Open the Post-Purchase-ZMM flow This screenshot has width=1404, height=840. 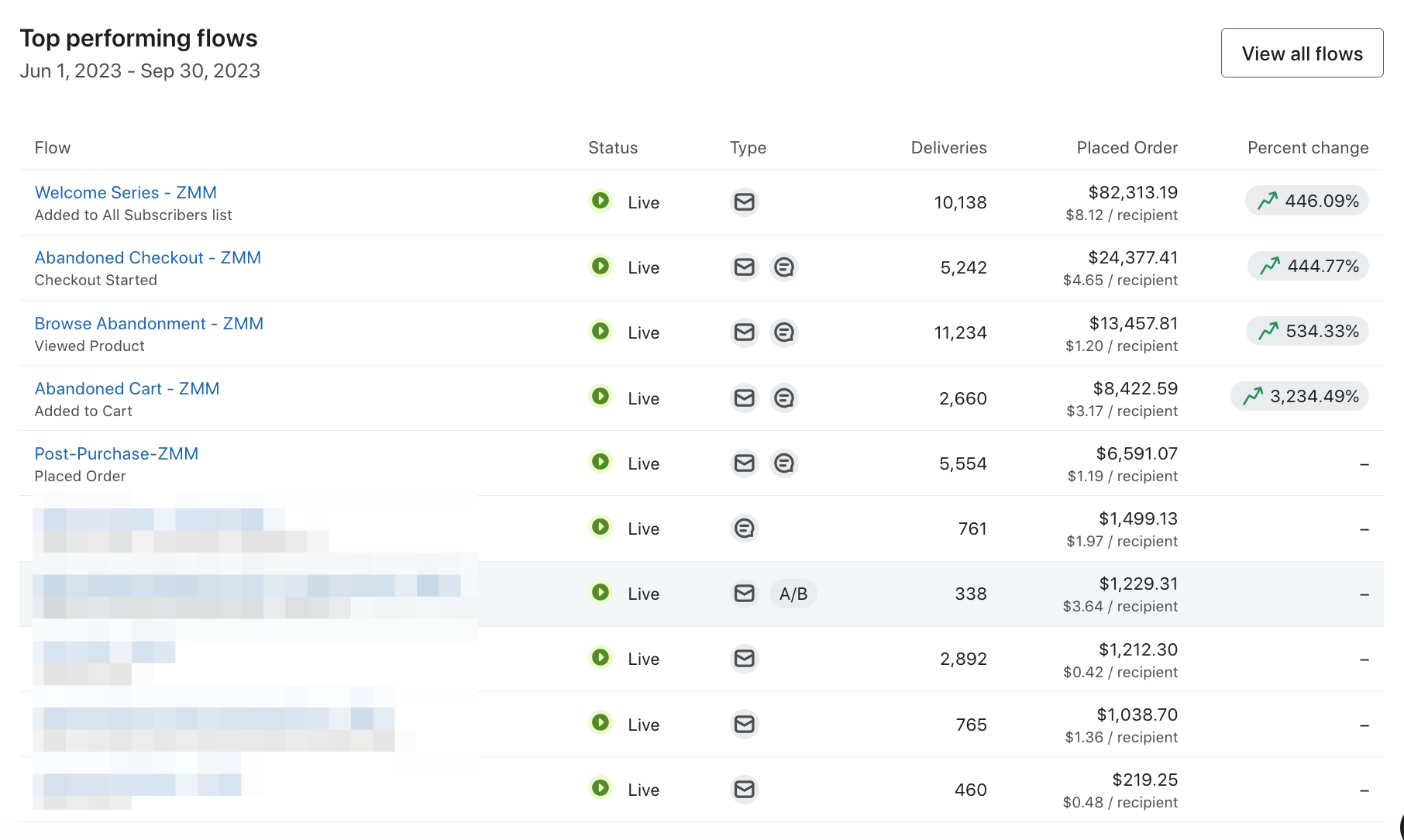click(x=116, y=453)
